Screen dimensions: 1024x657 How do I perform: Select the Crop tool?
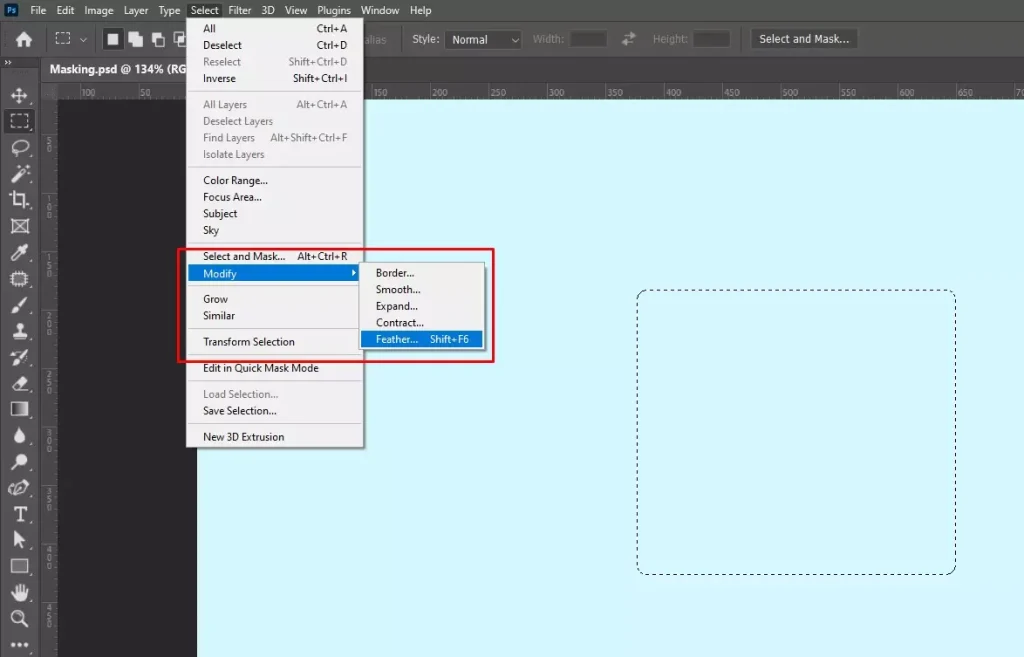point(20,200)
